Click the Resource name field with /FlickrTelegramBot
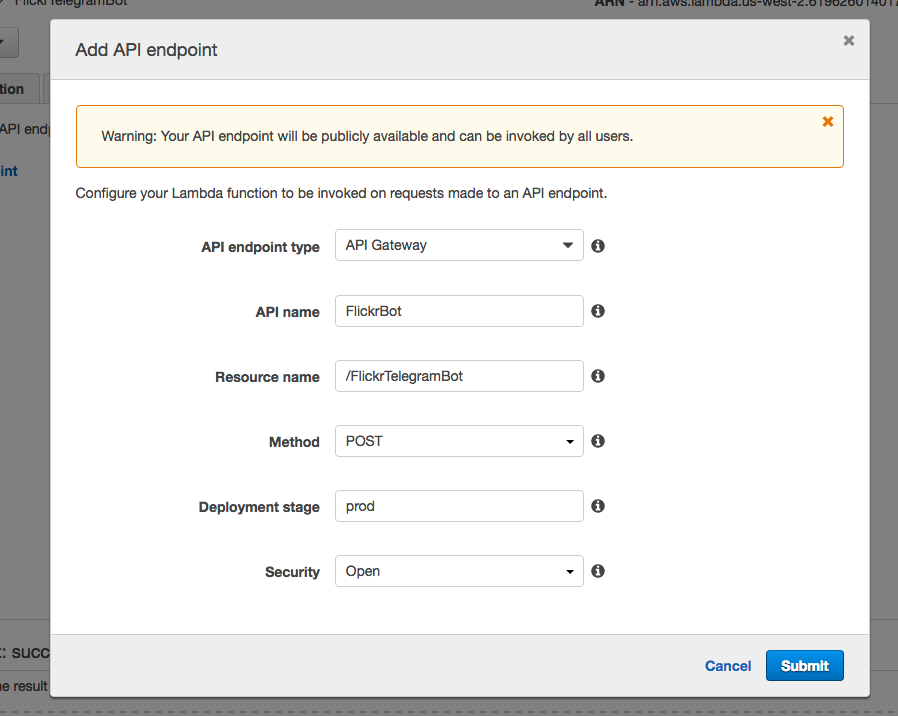The height and width of the screenshot is (716, 898). (x=459, y=376)
